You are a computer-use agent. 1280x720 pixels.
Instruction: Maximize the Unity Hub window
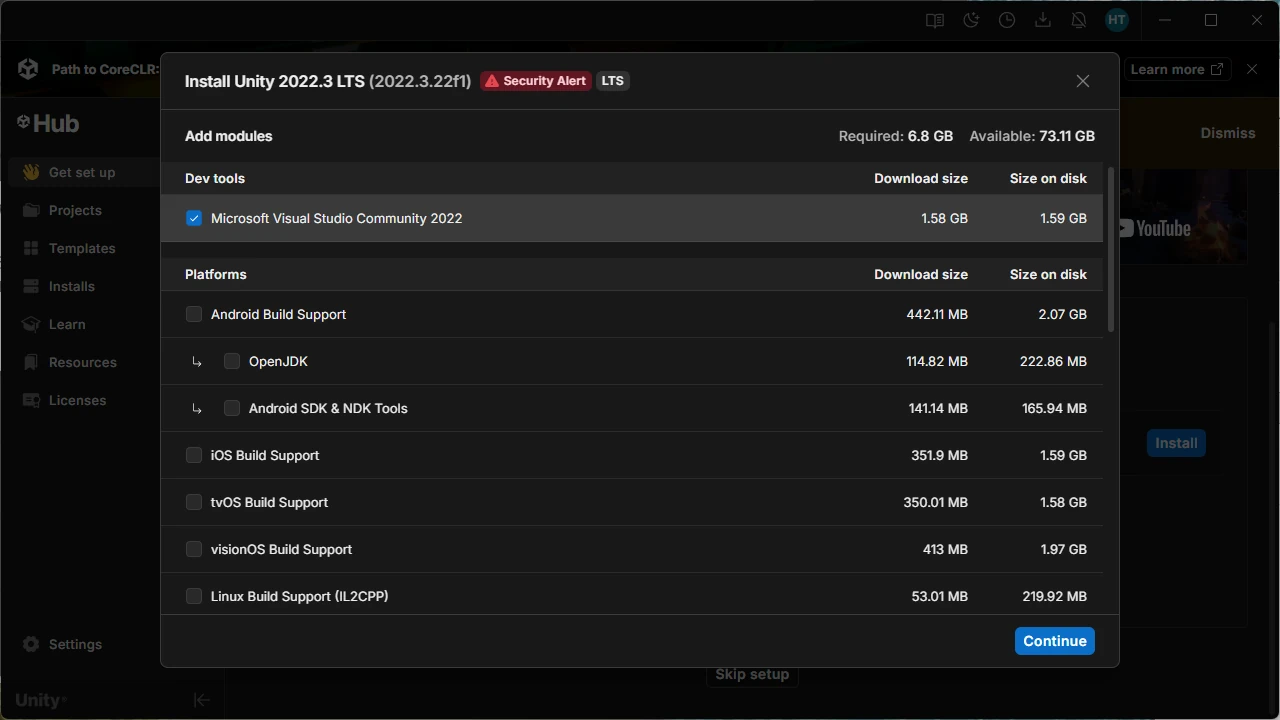pyautogui.click(x=1211, y=20)
